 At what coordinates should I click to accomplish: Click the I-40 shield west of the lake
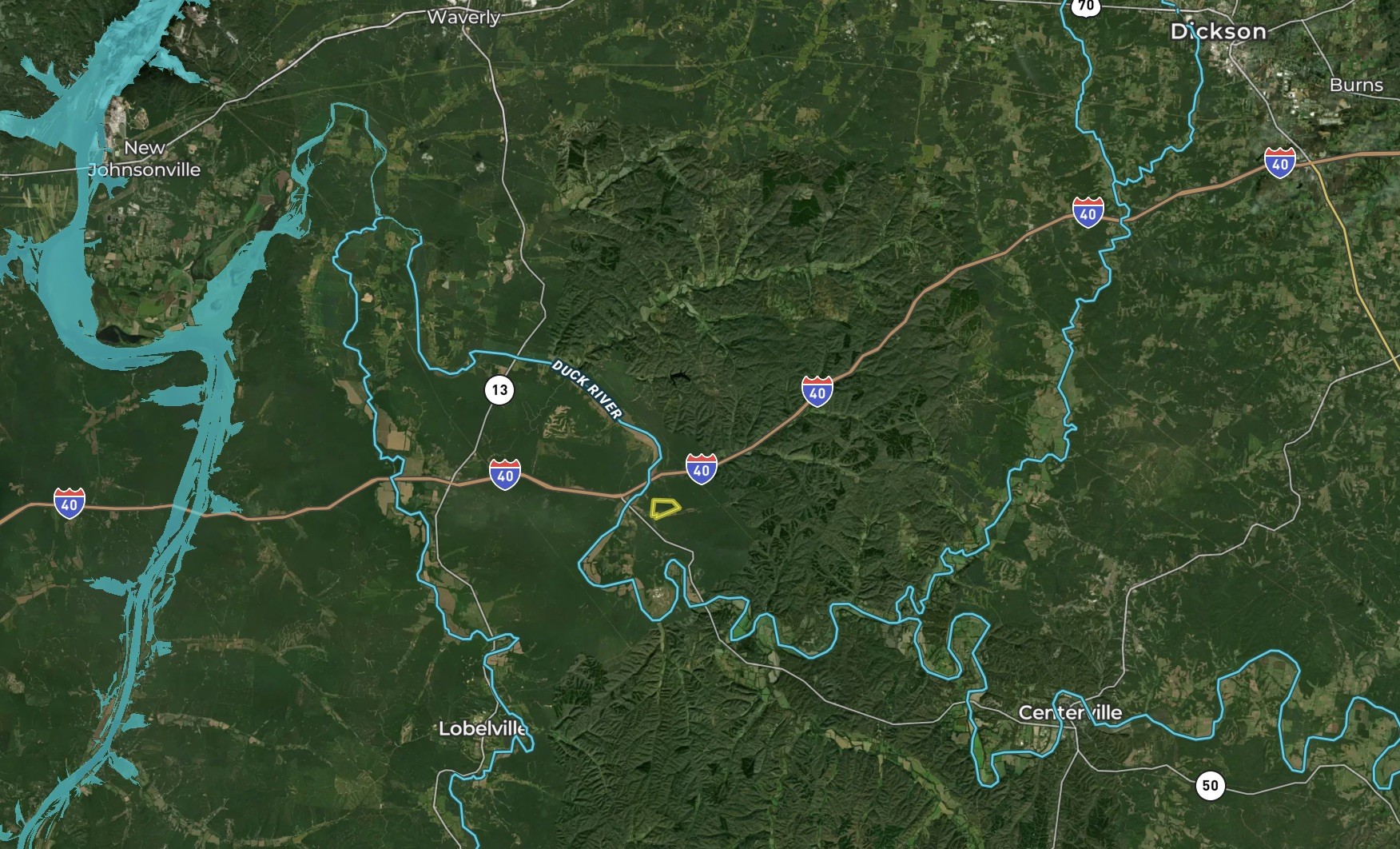[70, 504]
